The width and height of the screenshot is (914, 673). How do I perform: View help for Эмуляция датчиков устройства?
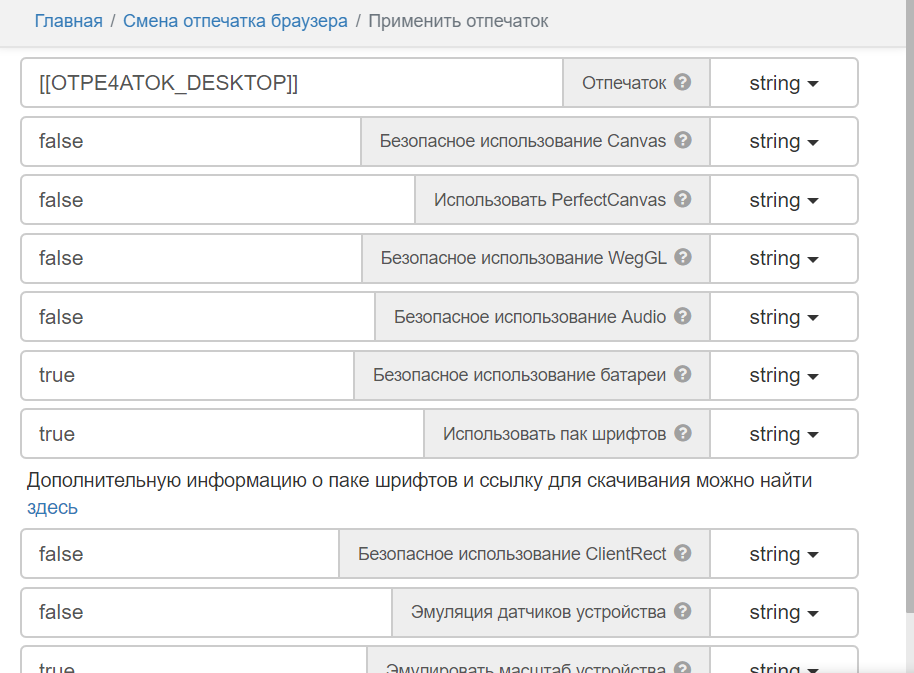[684, 611]
